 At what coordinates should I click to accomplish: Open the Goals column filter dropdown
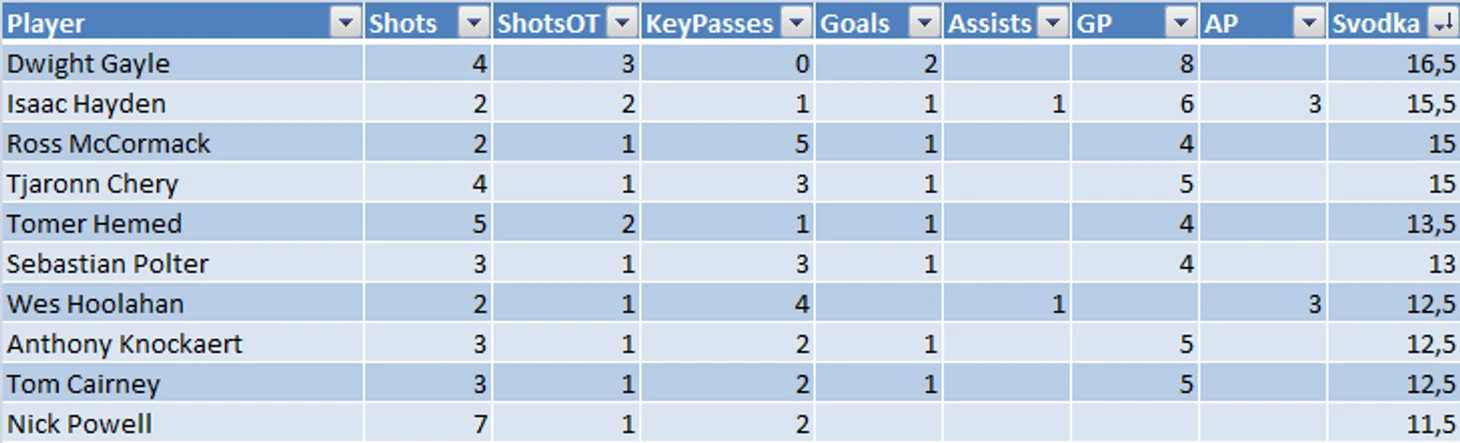click(x=925, y=23)
